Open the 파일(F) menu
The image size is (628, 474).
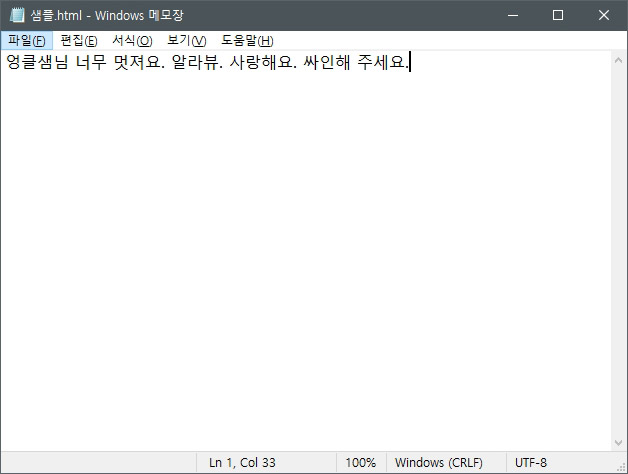coord(26,40)
